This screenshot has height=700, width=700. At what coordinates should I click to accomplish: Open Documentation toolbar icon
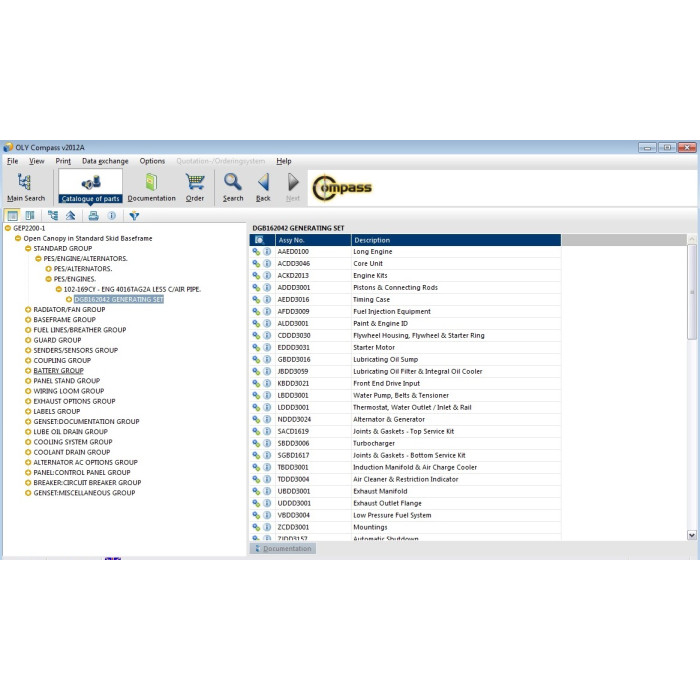151,188
